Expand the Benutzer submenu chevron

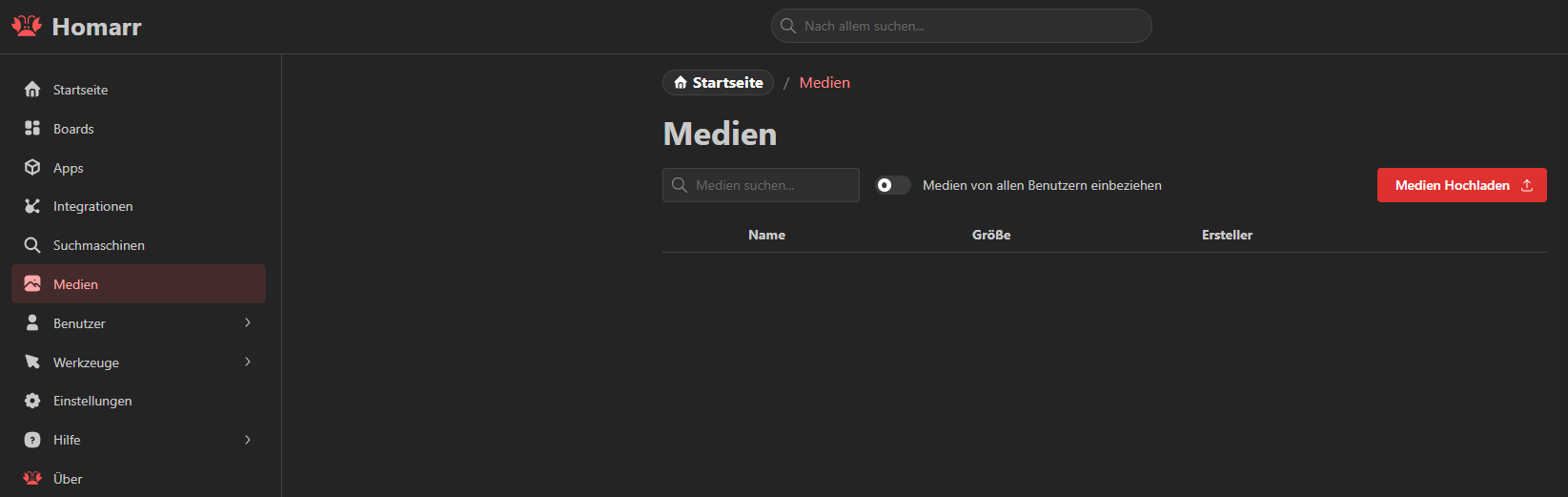(x=248, y=323)
